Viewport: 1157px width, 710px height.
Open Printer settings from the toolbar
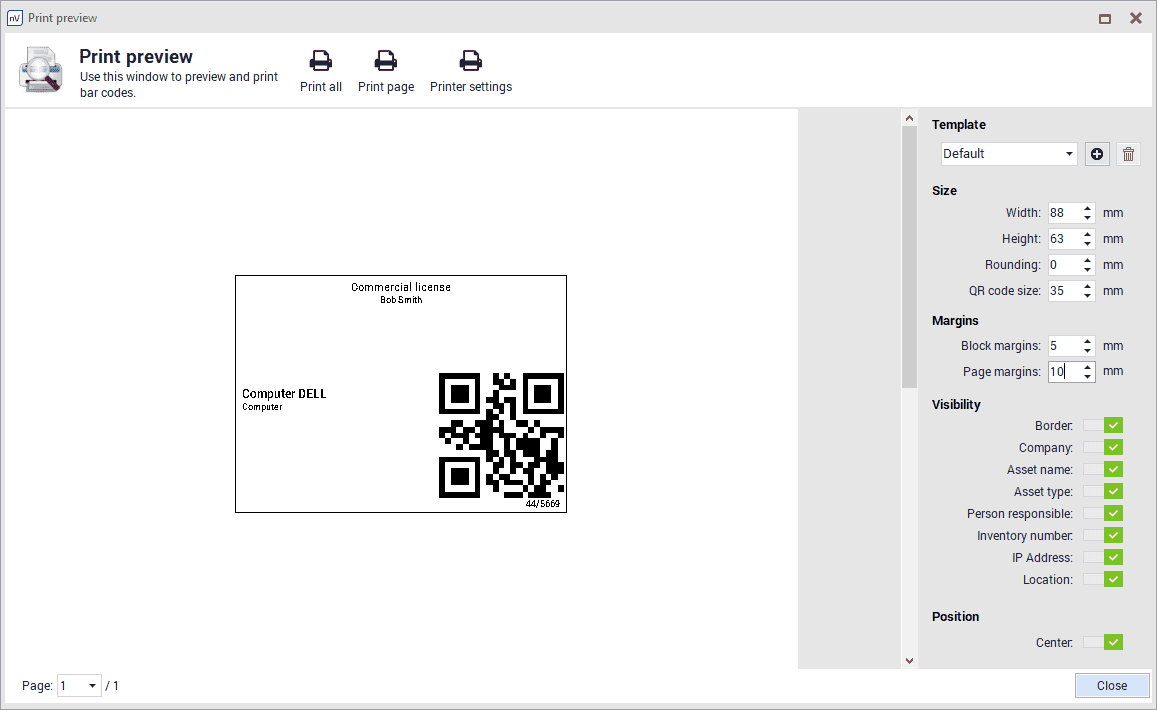[x=470, y=62]
